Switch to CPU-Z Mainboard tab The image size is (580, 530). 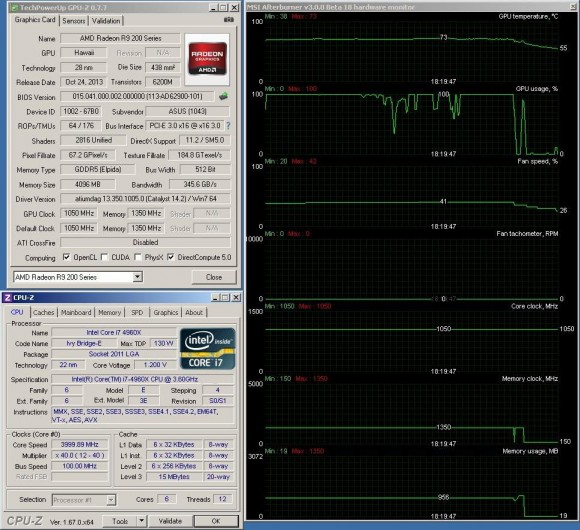(x=76, y=313)
